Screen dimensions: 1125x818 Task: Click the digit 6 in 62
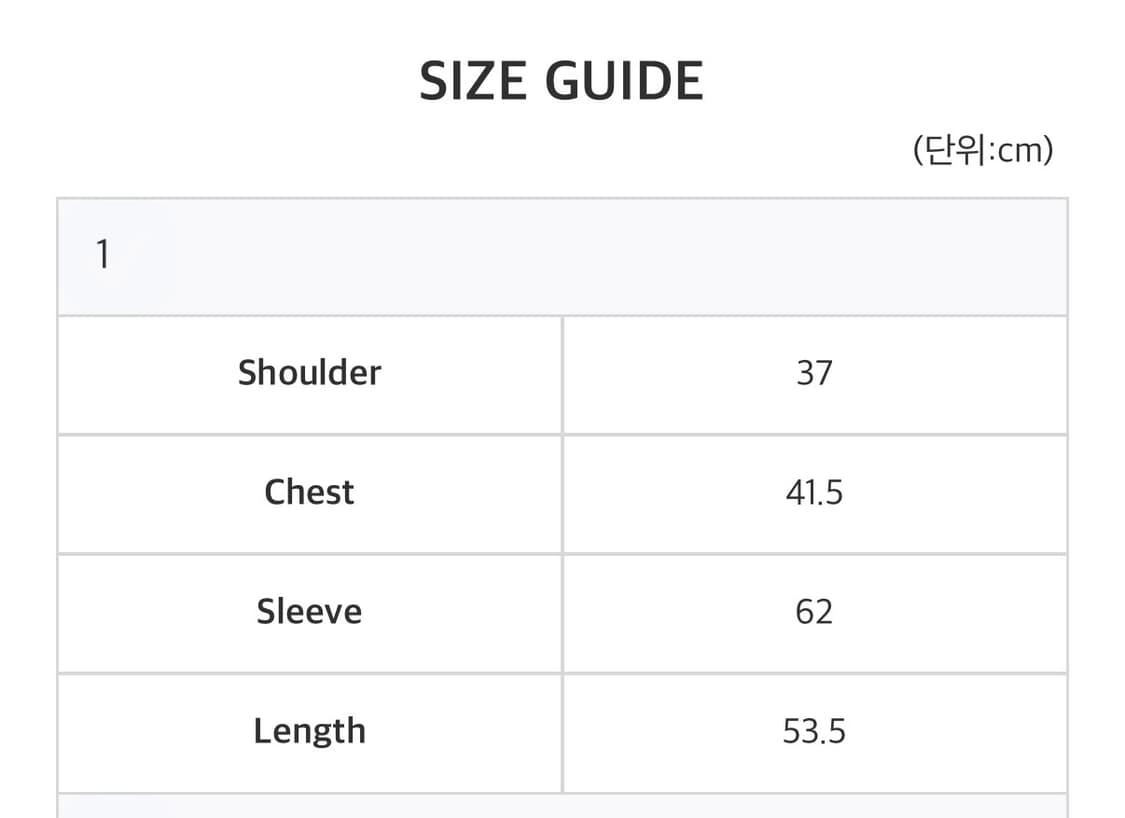[805, 611]
